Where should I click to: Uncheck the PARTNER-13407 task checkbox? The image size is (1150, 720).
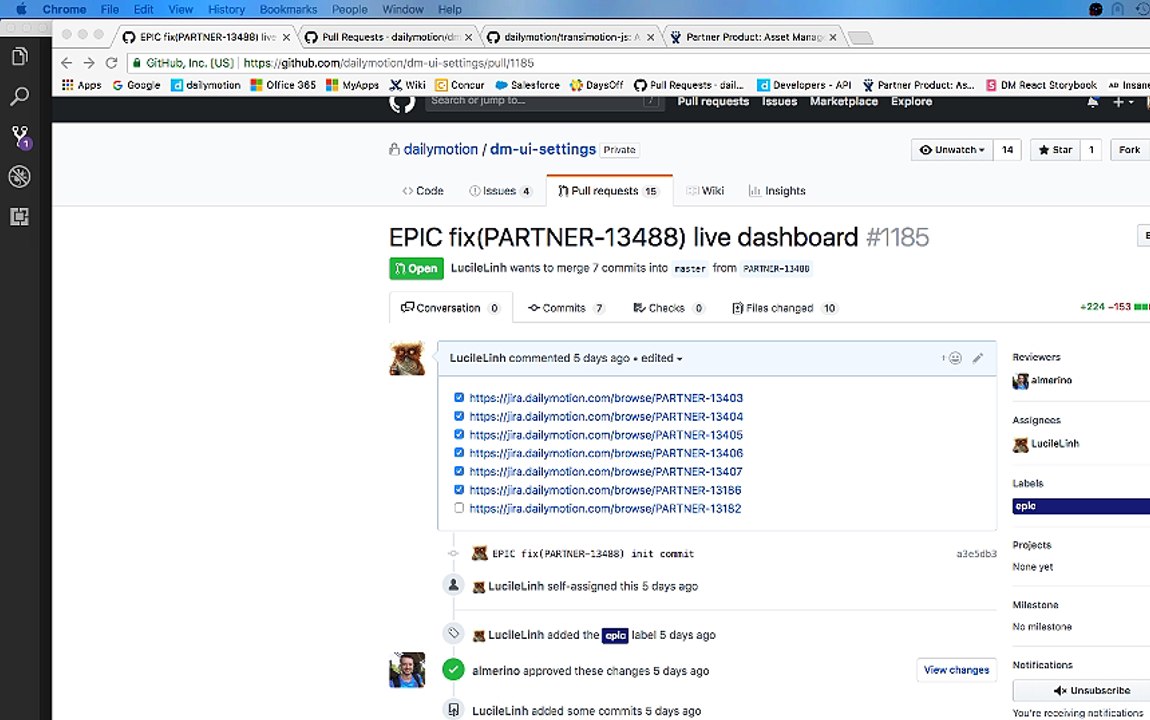(459, 471)
